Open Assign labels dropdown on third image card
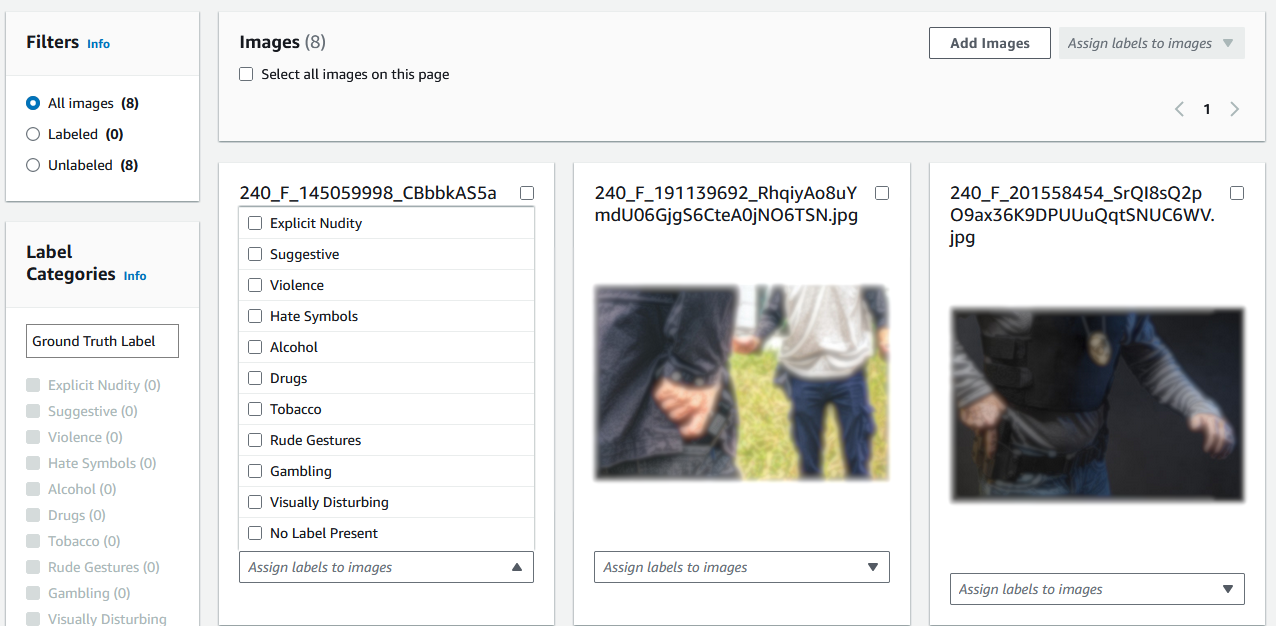The height and width of the screenshot is (626, 1276). 1096,589
